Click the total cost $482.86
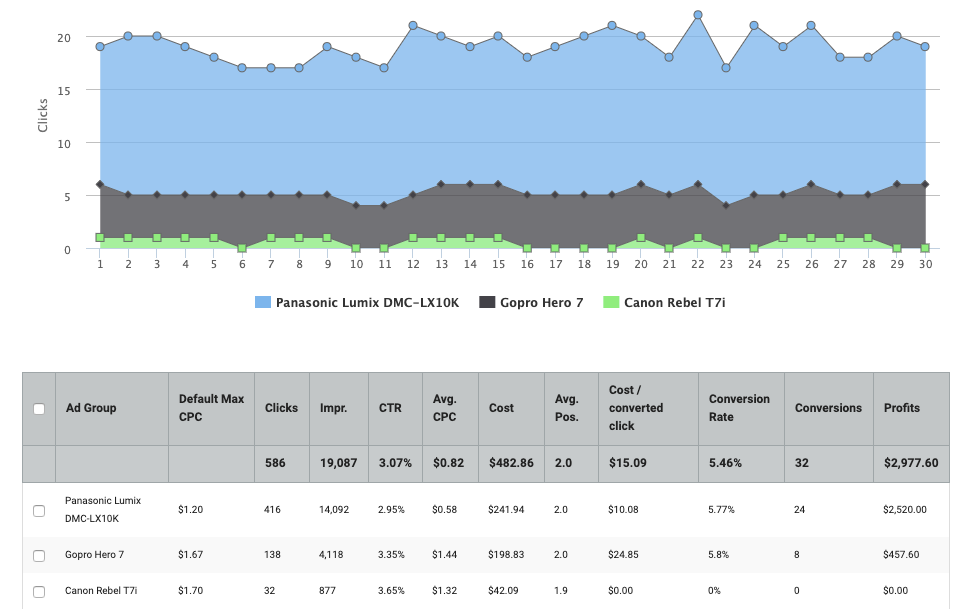This screenshot has width=960, height=609. (x=511, y=463)
